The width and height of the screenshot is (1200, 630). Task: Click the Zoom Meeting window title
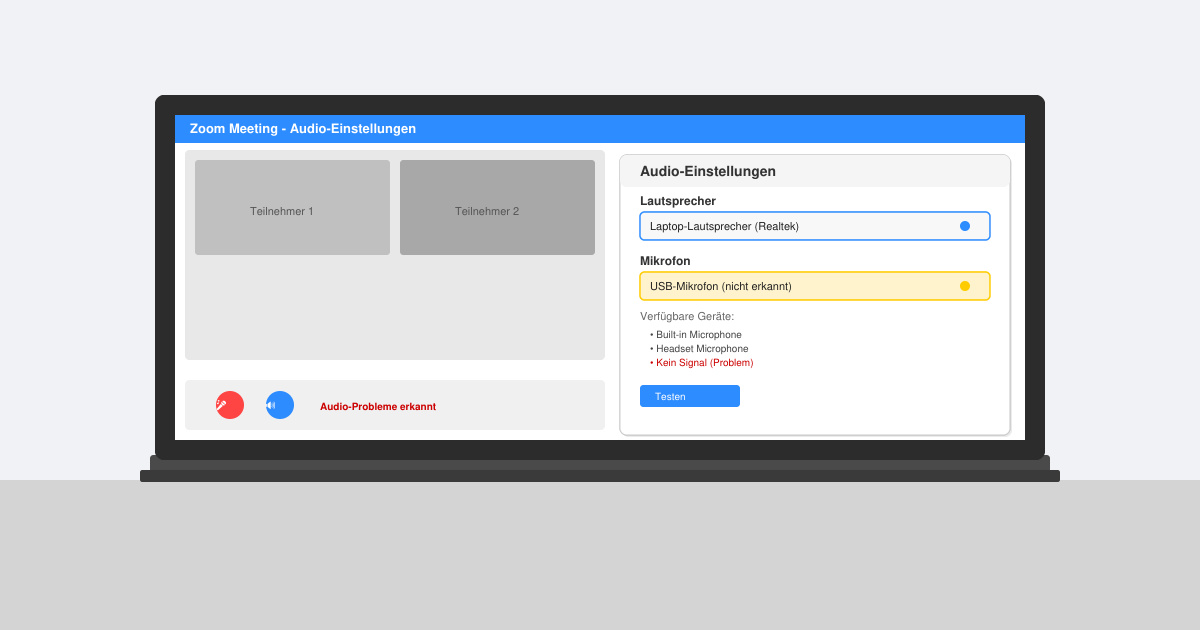pyautogui.click(x=303, y=129)
